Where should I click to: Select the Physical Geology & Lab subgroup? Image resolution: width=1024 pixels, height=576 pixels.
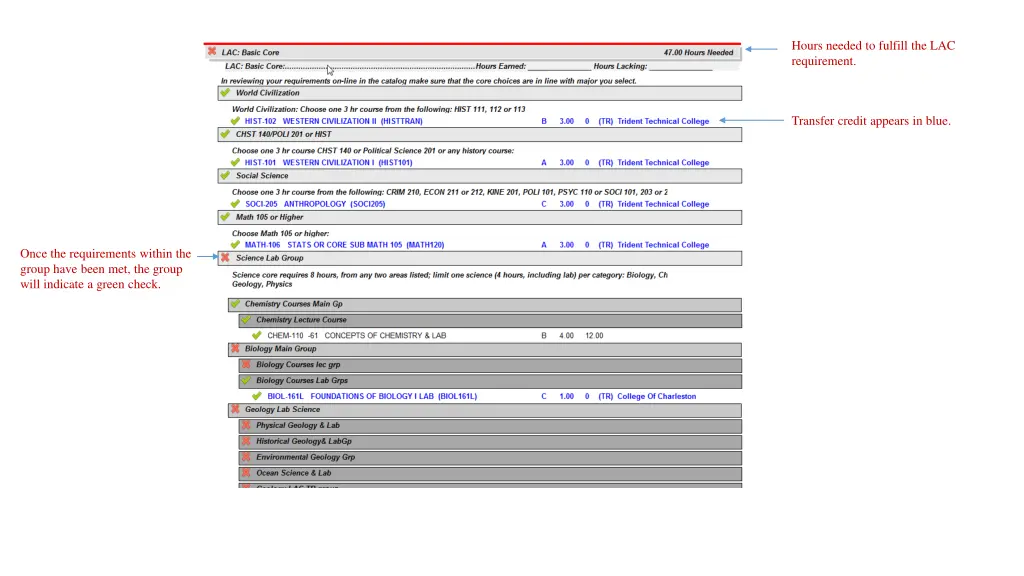[490, 426]
